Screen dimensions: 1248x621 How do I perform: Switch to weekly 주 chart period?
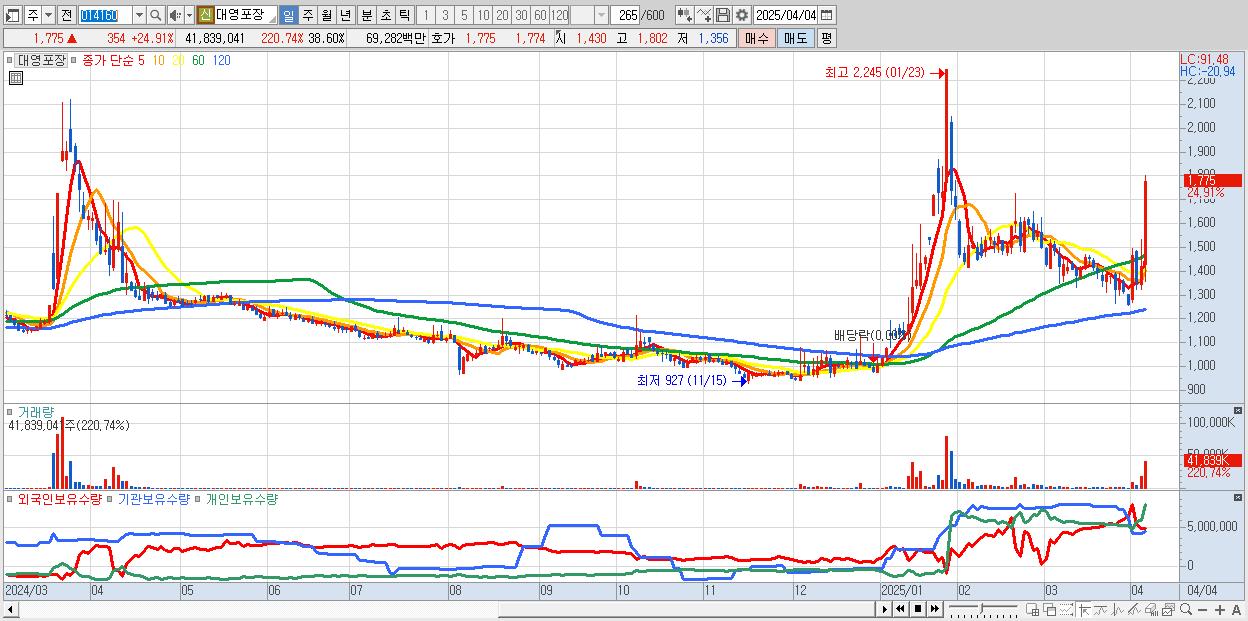(x=307, y=16)
